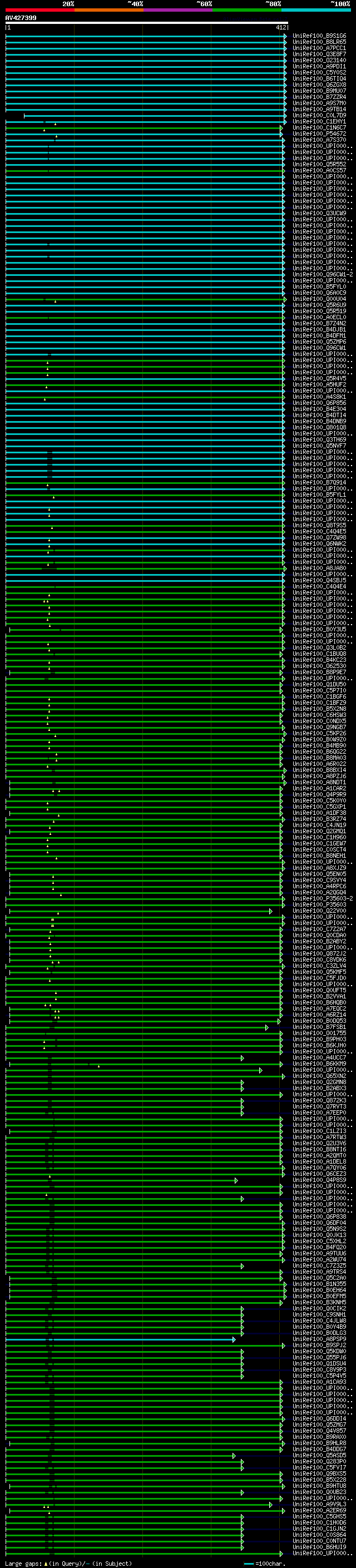Select hit UniRef100_C0L7D9

tap(319, 115)
